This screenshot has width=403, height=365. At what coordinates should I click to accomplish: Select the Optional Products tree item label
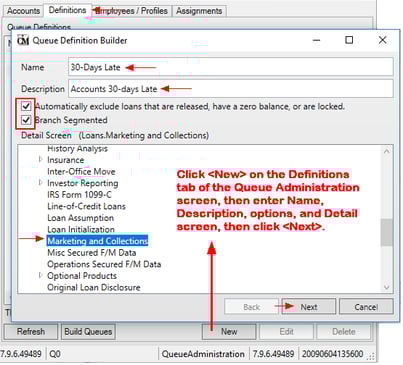click(82, 276)
